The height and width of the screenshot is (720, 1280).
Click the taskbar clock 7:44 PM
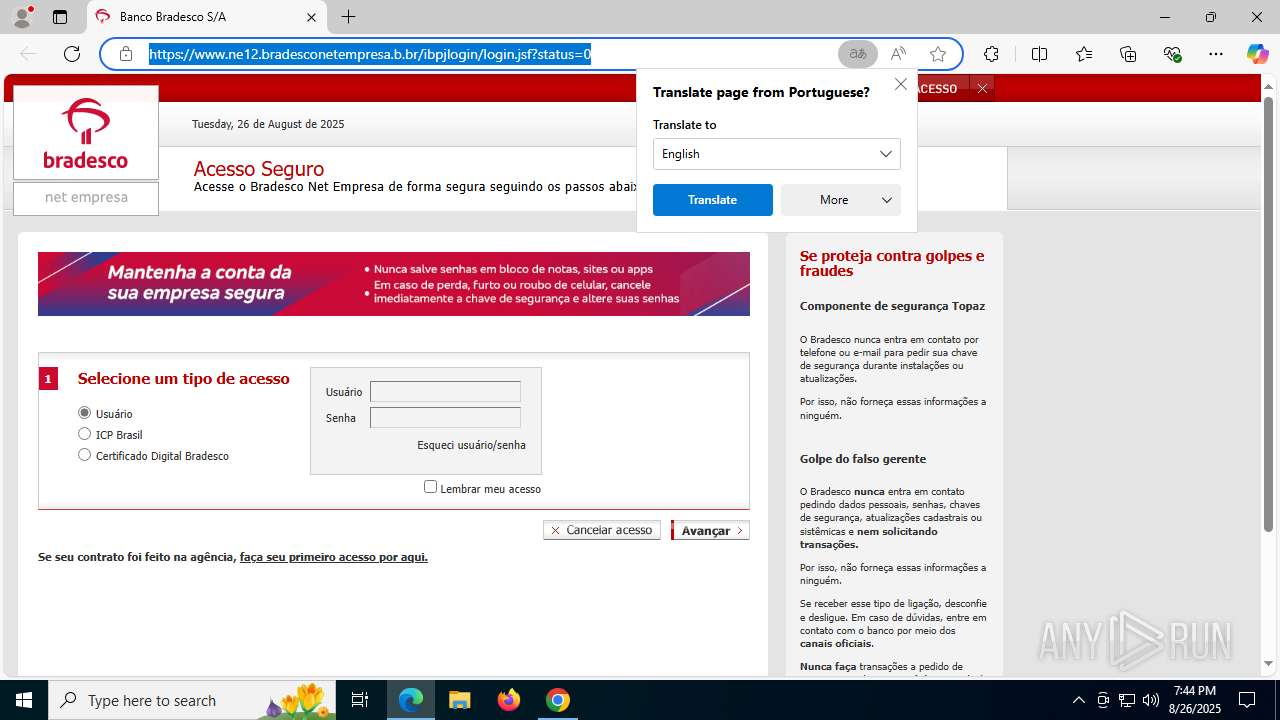(x=1195, y=691)
